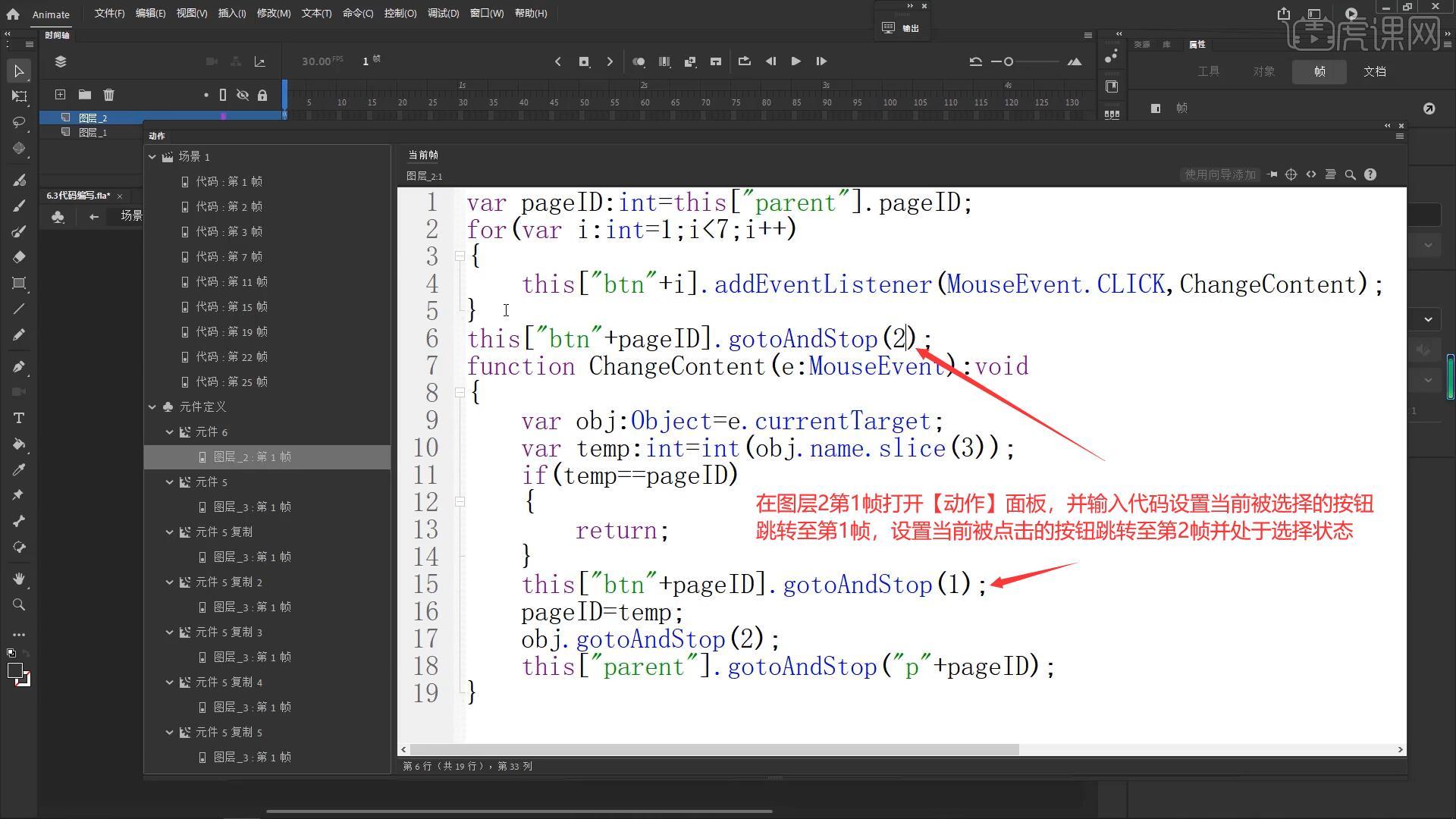
Task: Click 使用向导添加 button
Action: pos(1220,174)
